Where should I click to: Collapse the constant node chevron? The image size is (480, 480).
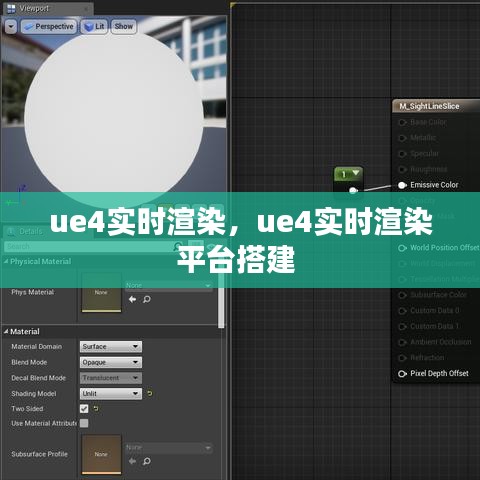click(x=356, y=173)
